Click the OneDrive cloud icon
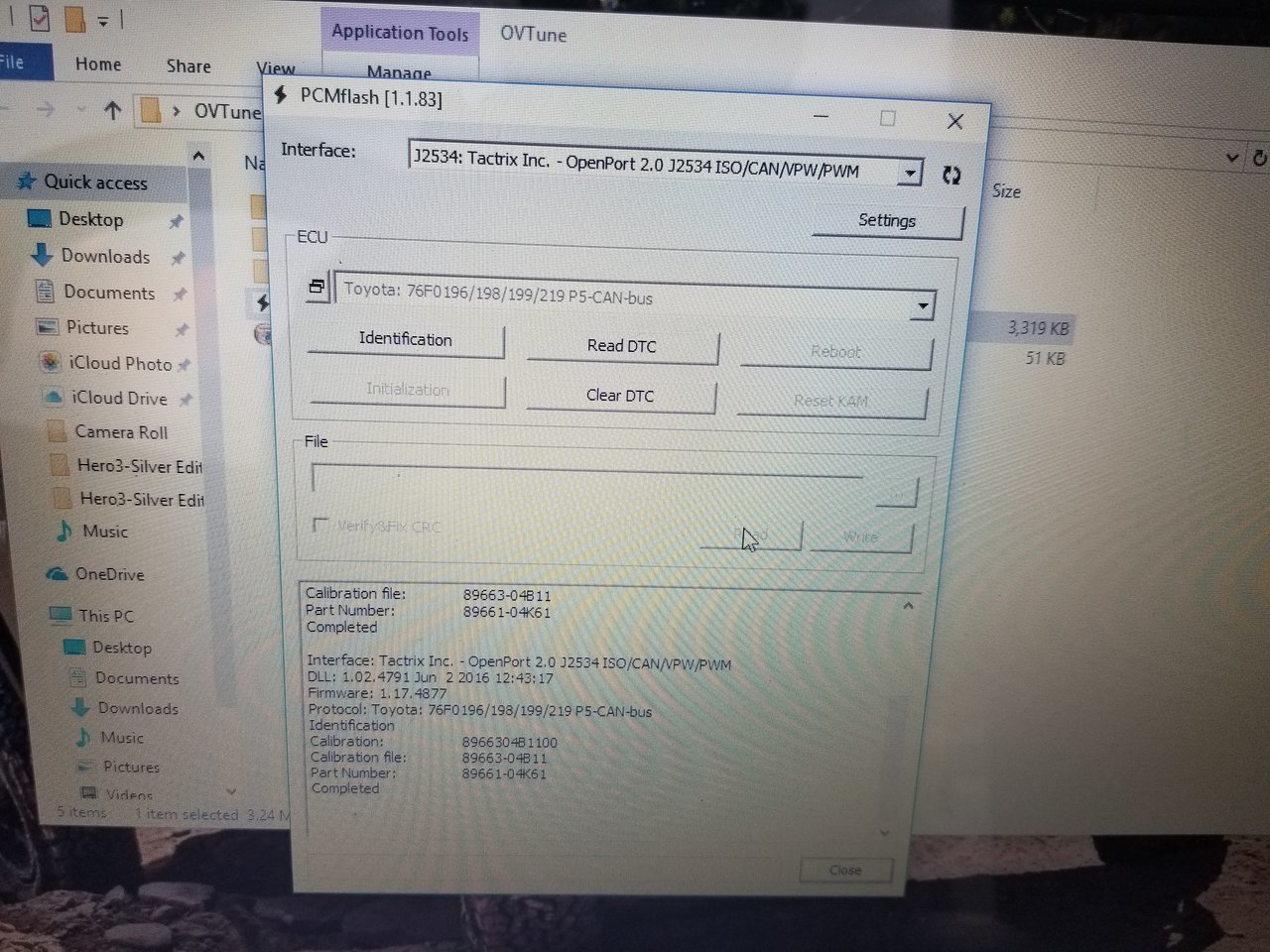The image size is (1270, 952). click(x=57, y=574)
